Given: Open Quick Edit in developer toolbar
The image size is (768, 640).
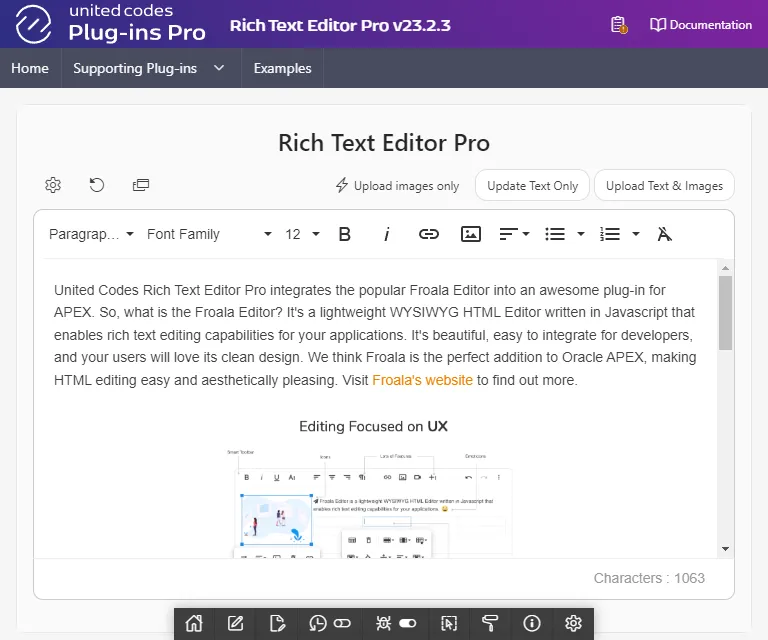Looking at the screenshot, I should click(449, 623).
